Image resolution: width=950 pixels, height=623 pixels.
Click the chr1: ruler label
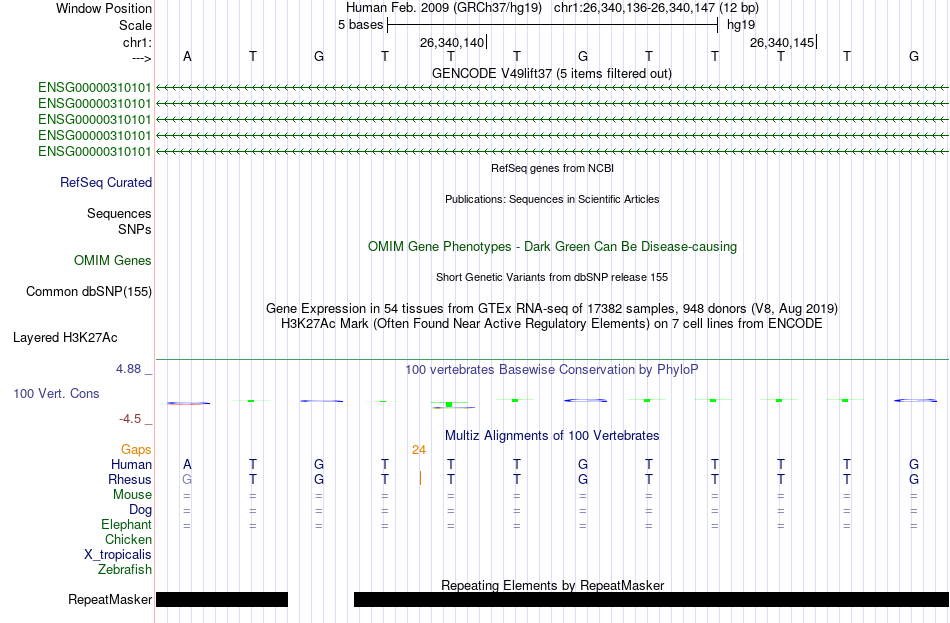click(x=137, y=42)
